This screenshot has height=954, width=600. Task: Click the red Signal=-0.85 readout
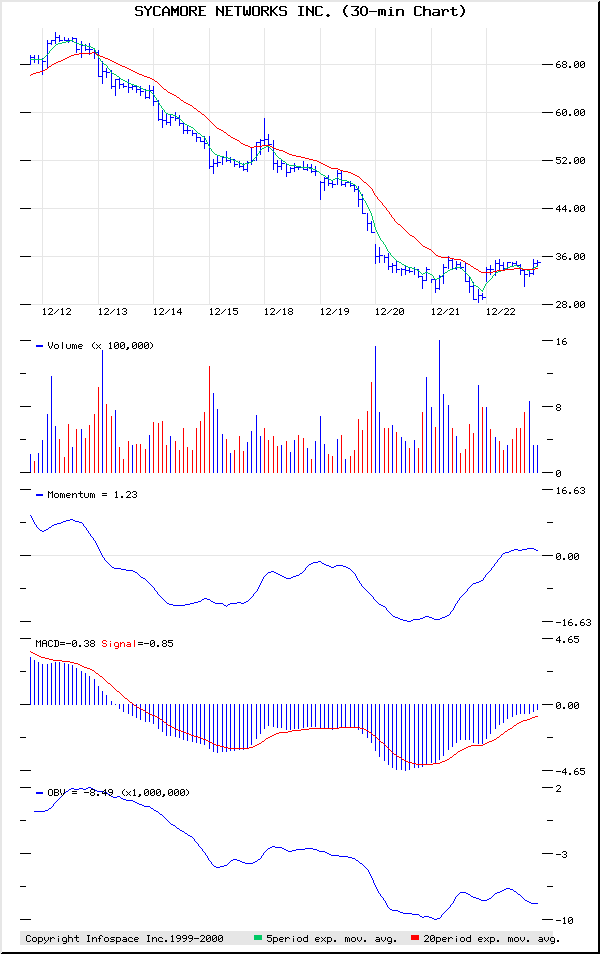pyautogui.click(x=138, y=644)
